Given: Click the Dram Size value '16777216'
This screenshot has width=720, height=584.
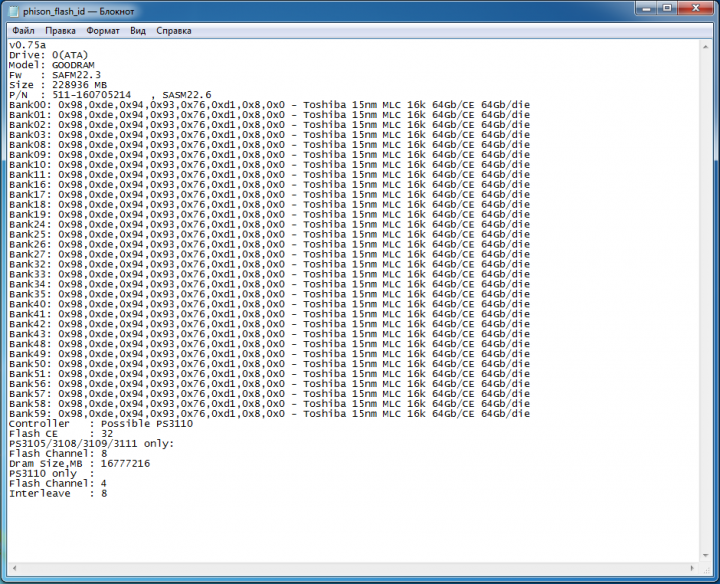Looking at the screenshot, I should coord(125,463).
